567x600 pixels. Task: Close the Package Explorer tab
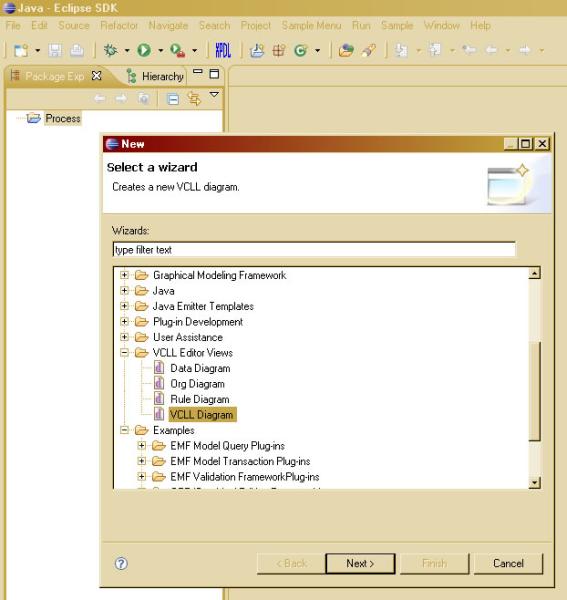(x=97, y=76)
